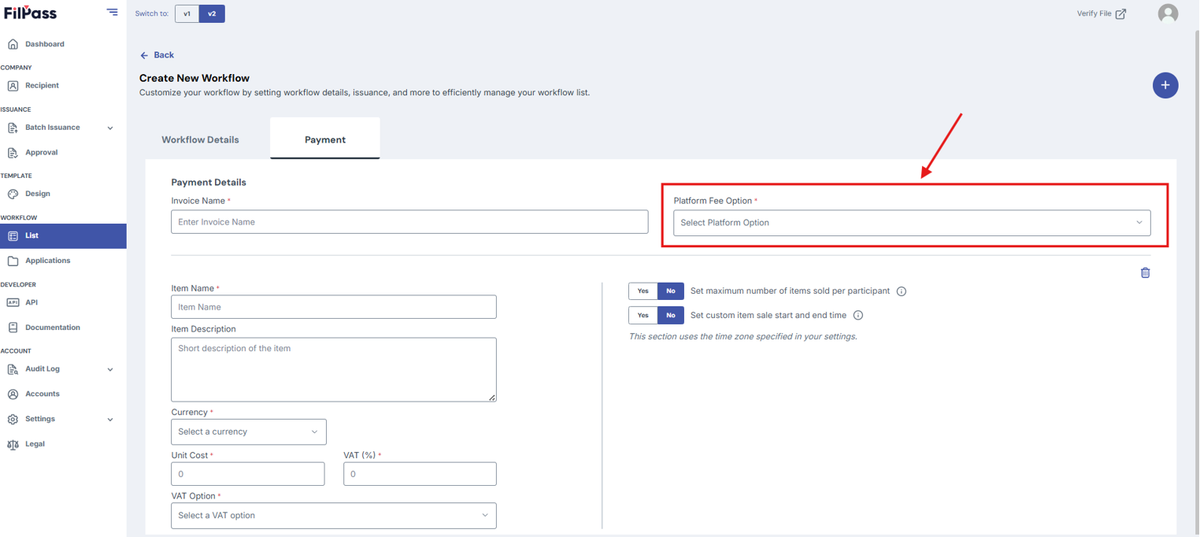Click the FilPass logo

click(30, 13)
